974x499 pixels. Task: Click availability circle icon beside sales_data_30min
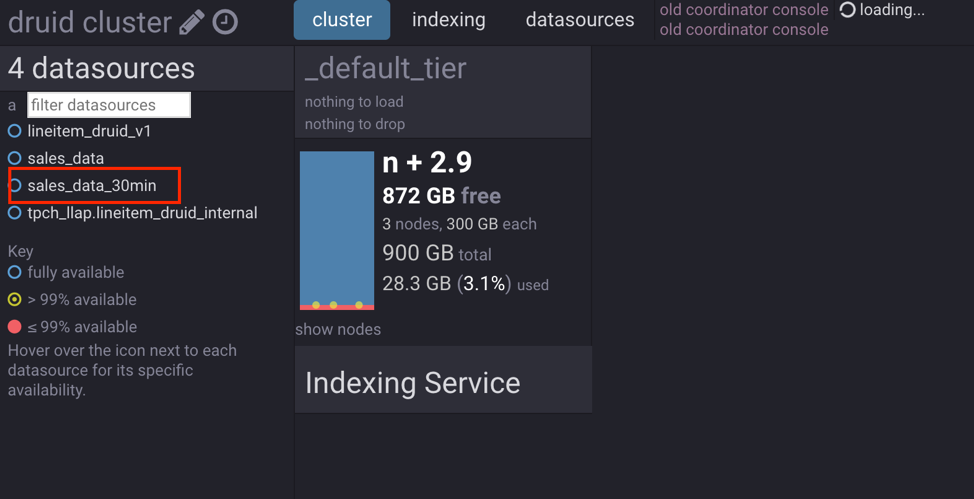14,186
